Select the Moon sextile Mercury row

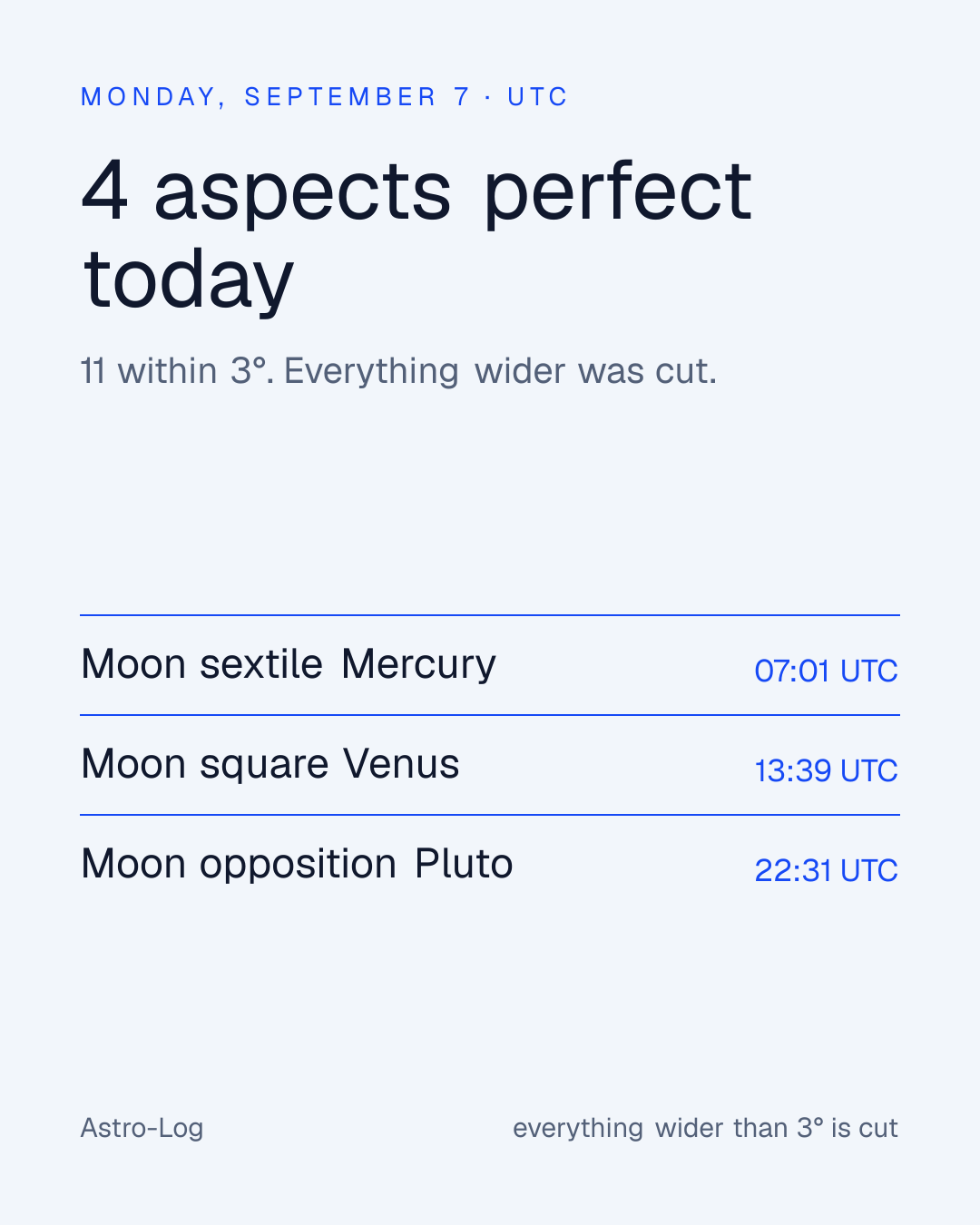[490, 665]
